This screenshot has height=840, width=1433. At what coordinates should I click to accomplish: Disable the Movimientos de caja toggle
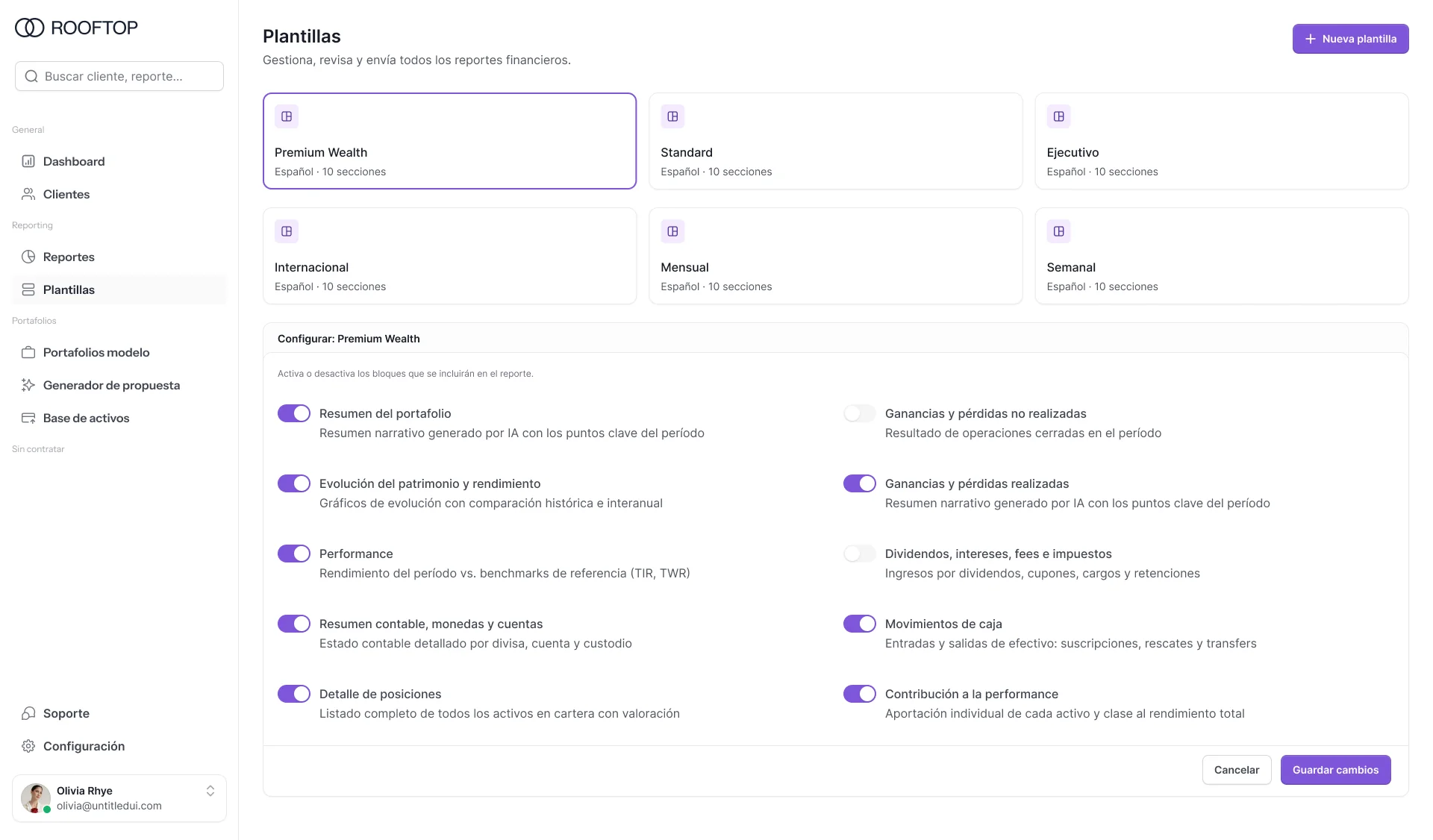860,624
